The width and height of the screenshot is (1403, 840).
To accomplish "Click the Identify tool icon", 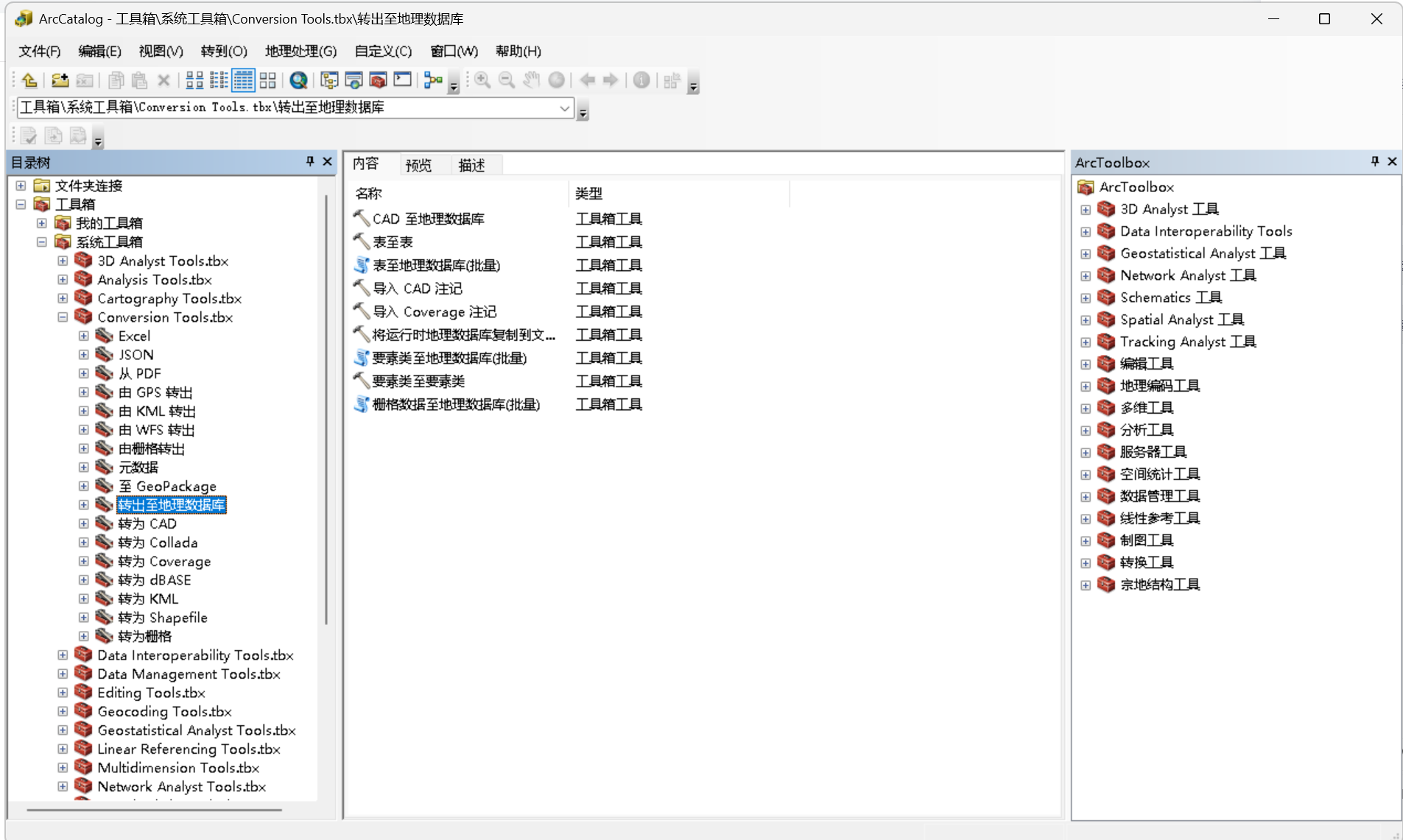I will pyautogui.click(x=641, y=80).
